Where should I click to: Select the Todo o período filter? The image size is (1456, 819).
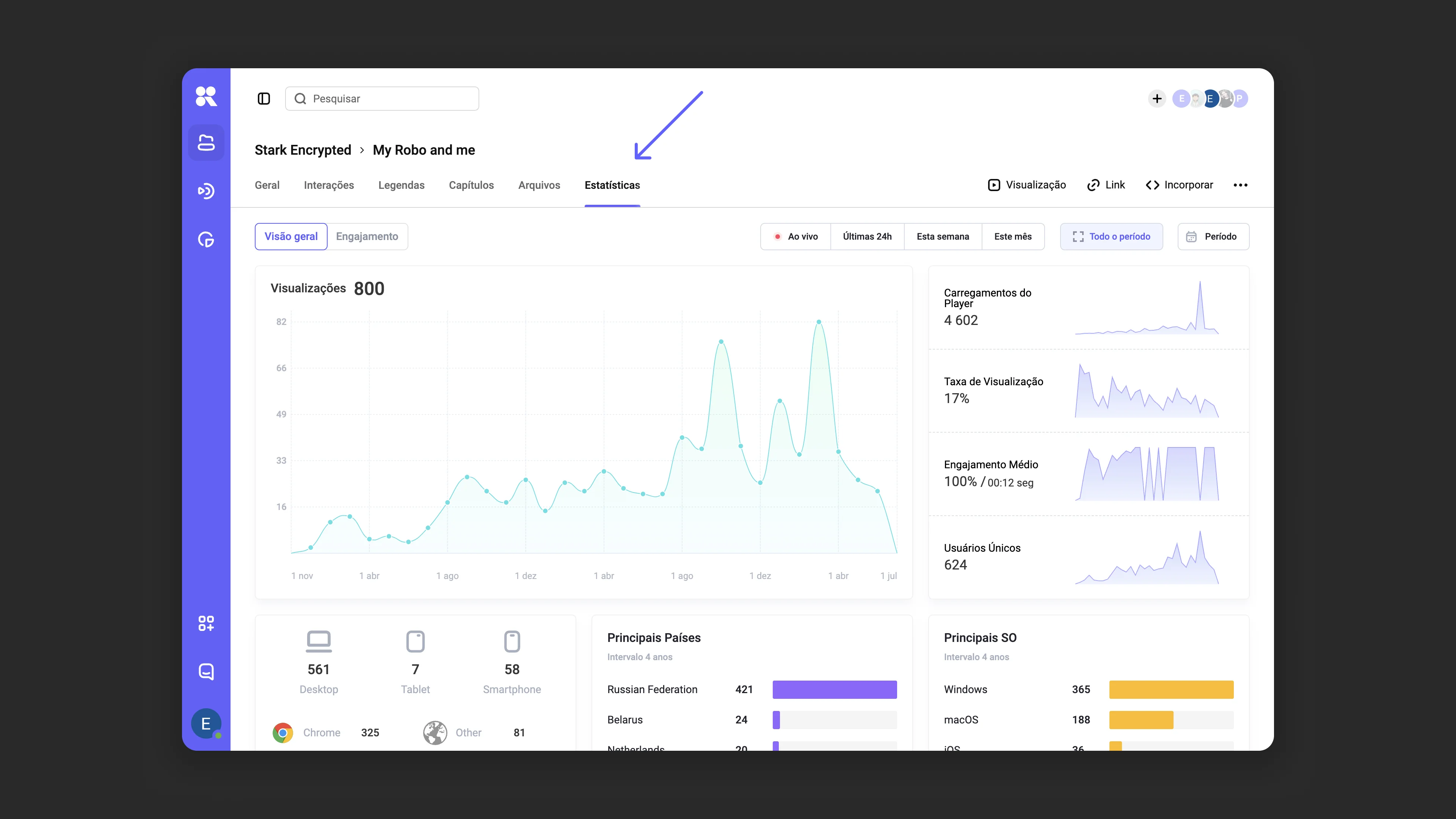pyautogui.click(x=1111, y=237)
